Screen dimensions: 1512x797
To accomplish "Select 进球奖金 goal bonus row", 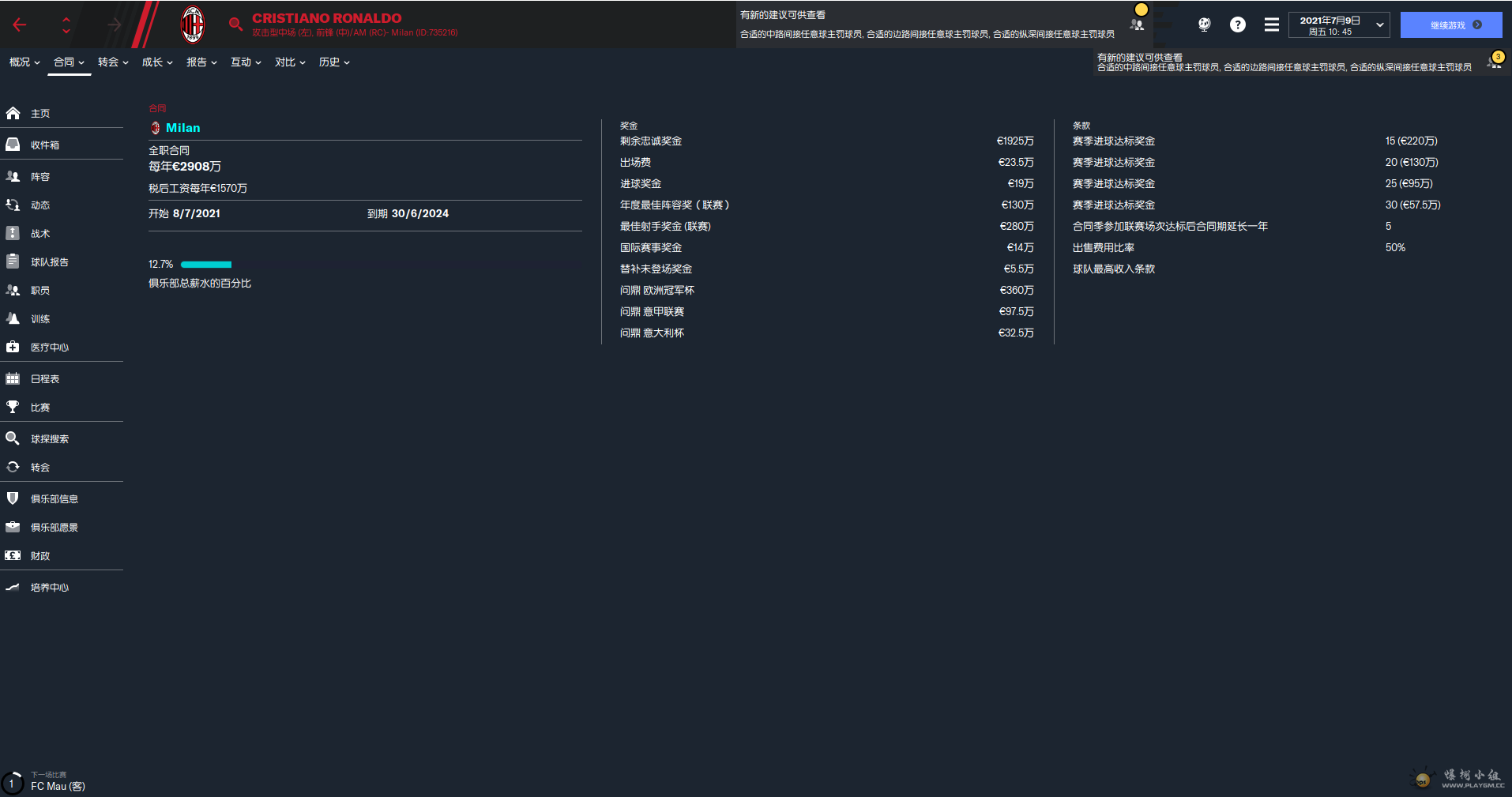I will click(827, 184).
